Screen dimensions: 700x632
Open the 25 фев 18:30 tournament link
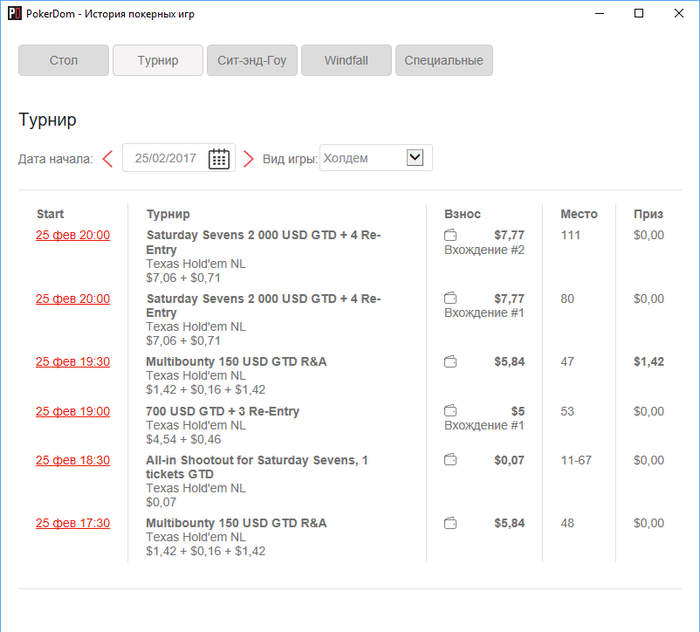point(73,460)
